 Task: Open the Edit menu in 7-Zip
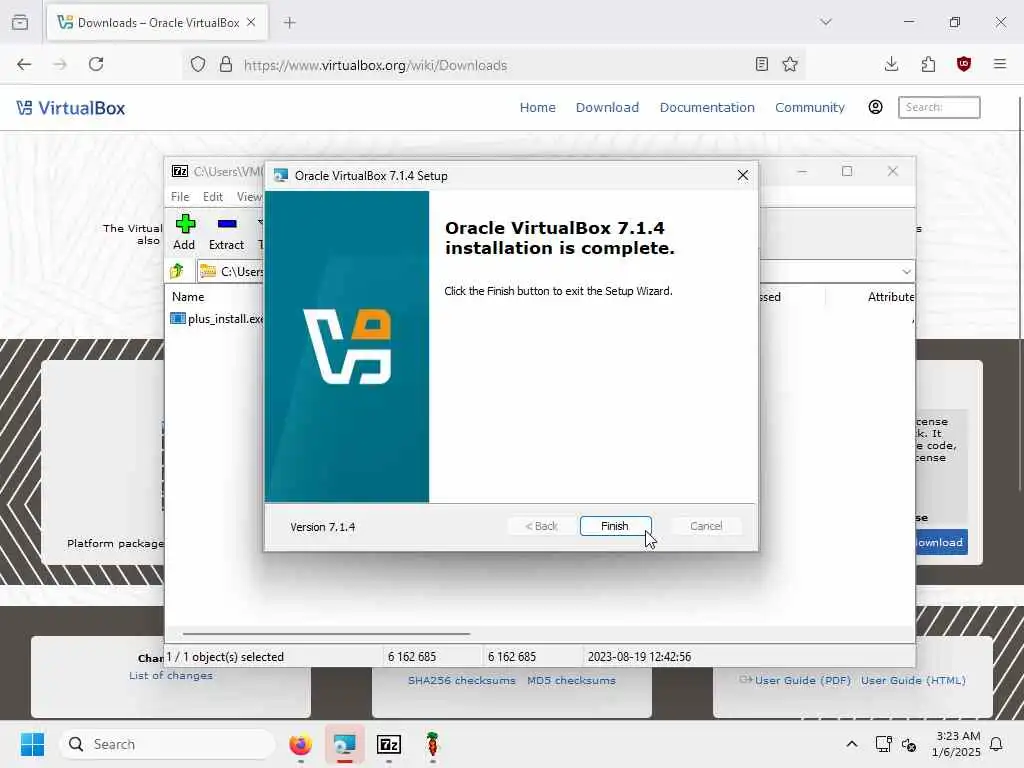click(x=212, y=197)
